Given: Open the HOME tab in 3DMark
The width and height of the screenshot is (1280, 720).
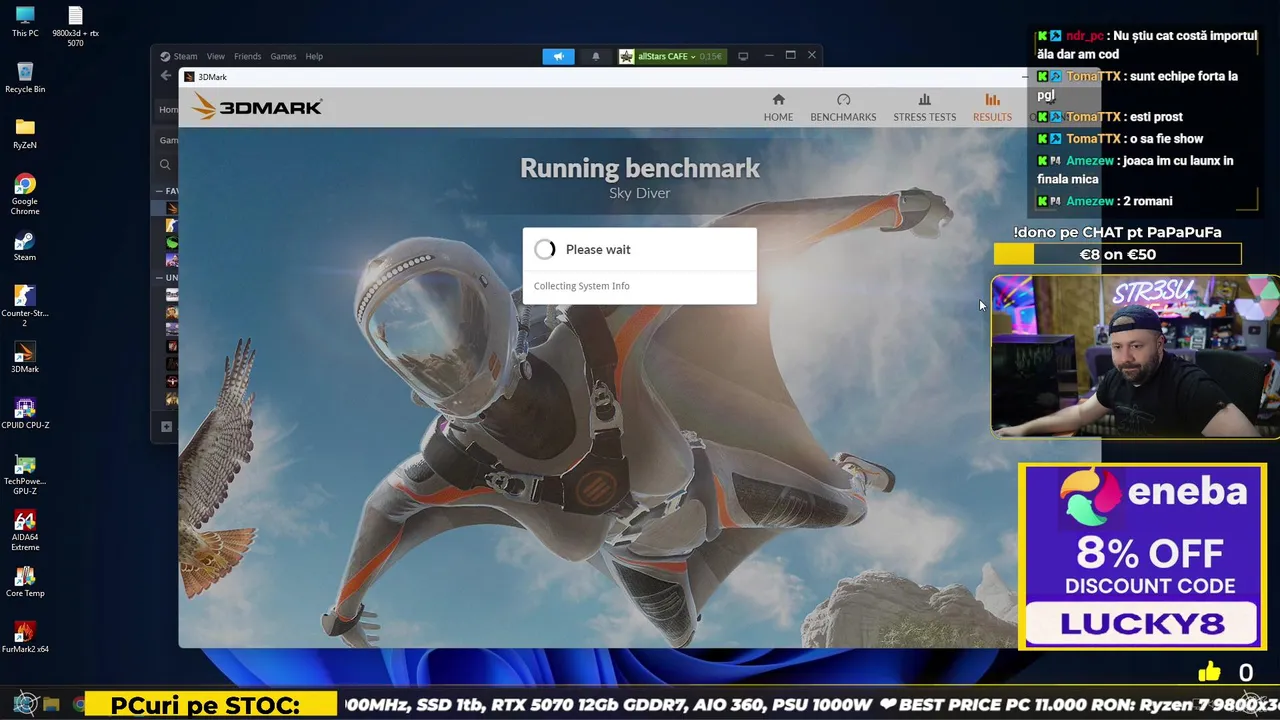Looking at the screenshot, I should tap(778, 107).
